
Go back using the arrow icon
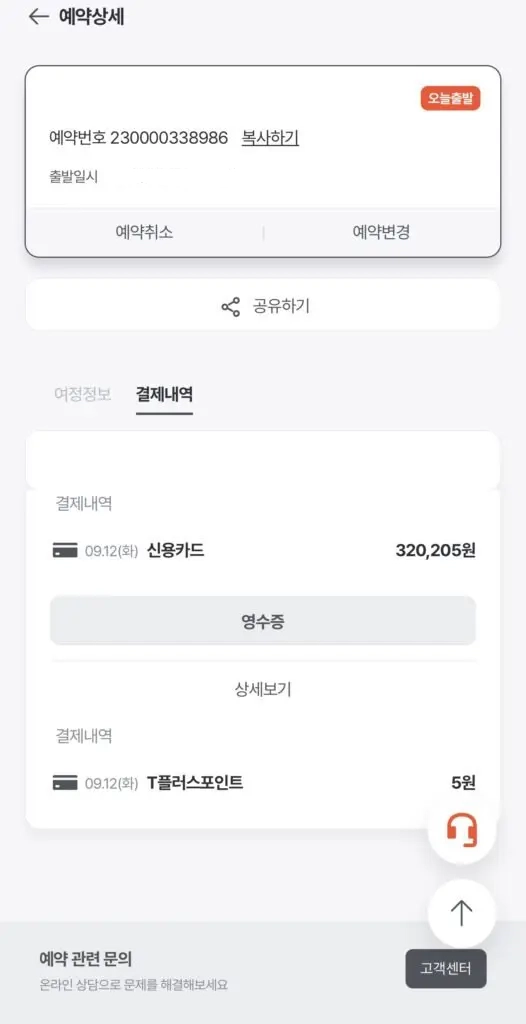[39, 17]
